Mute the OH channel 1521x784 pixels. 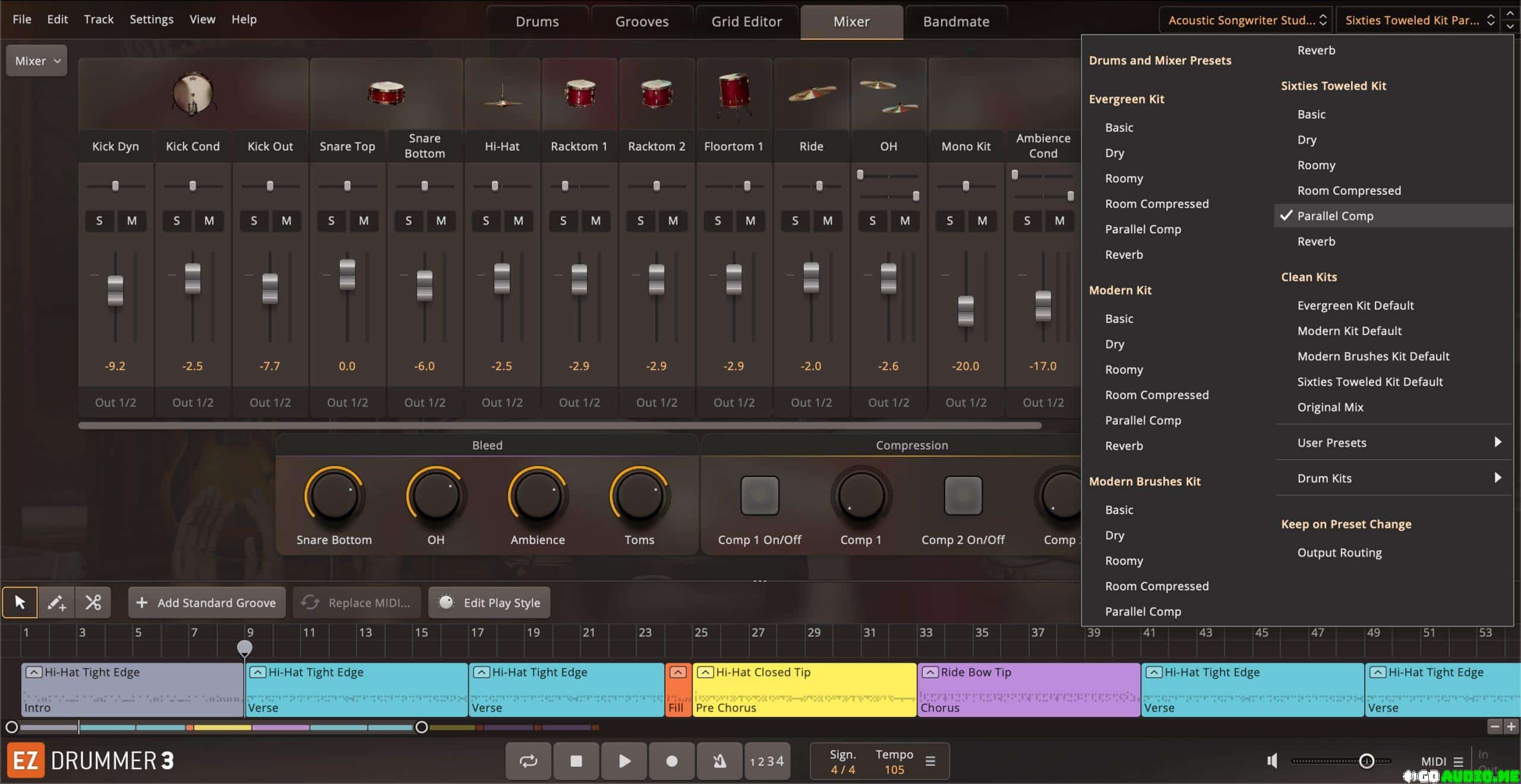pyautogui.click(x=905, y=220)
